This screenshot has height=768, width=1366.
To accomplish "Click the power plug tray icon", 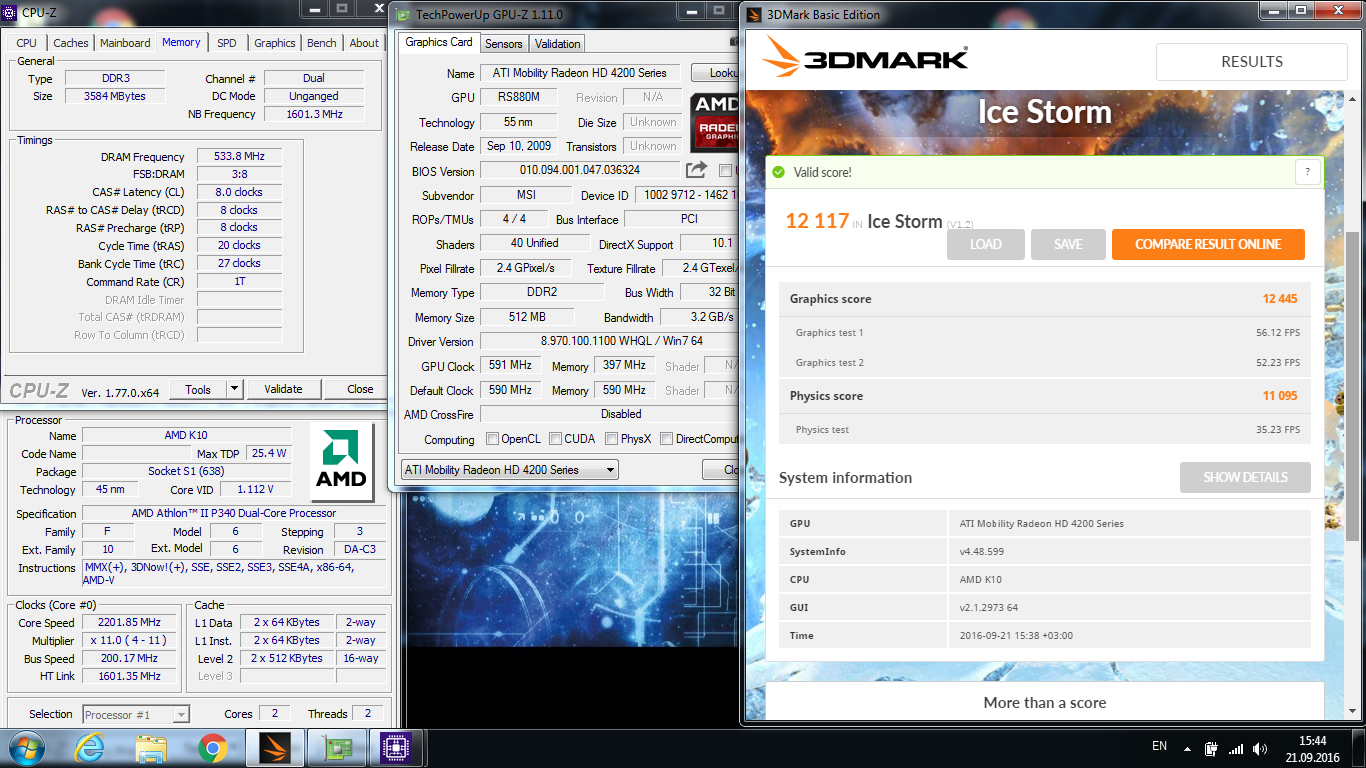I will [1211, 748].
